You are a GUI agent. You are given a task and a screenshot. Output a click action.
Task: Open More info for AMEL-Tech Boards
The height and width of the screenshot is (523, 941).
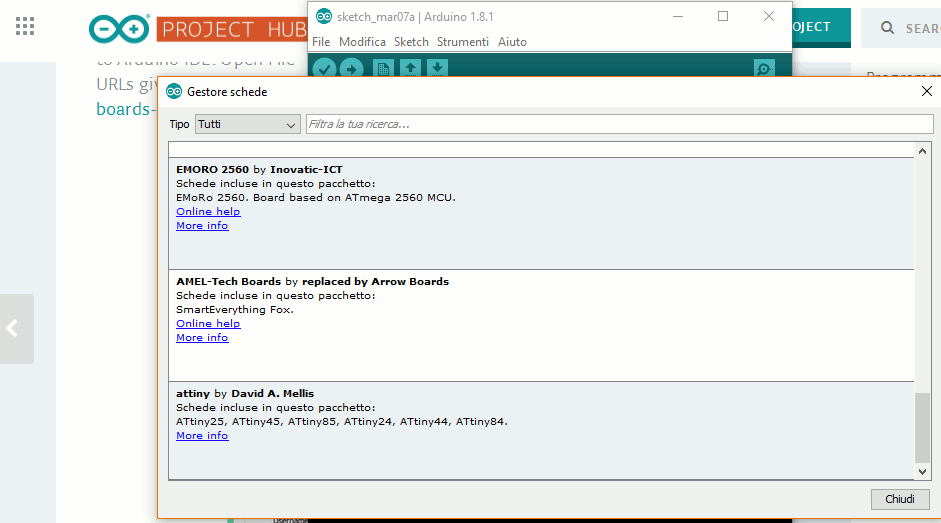pyautogui.click(x=202, y=337)
